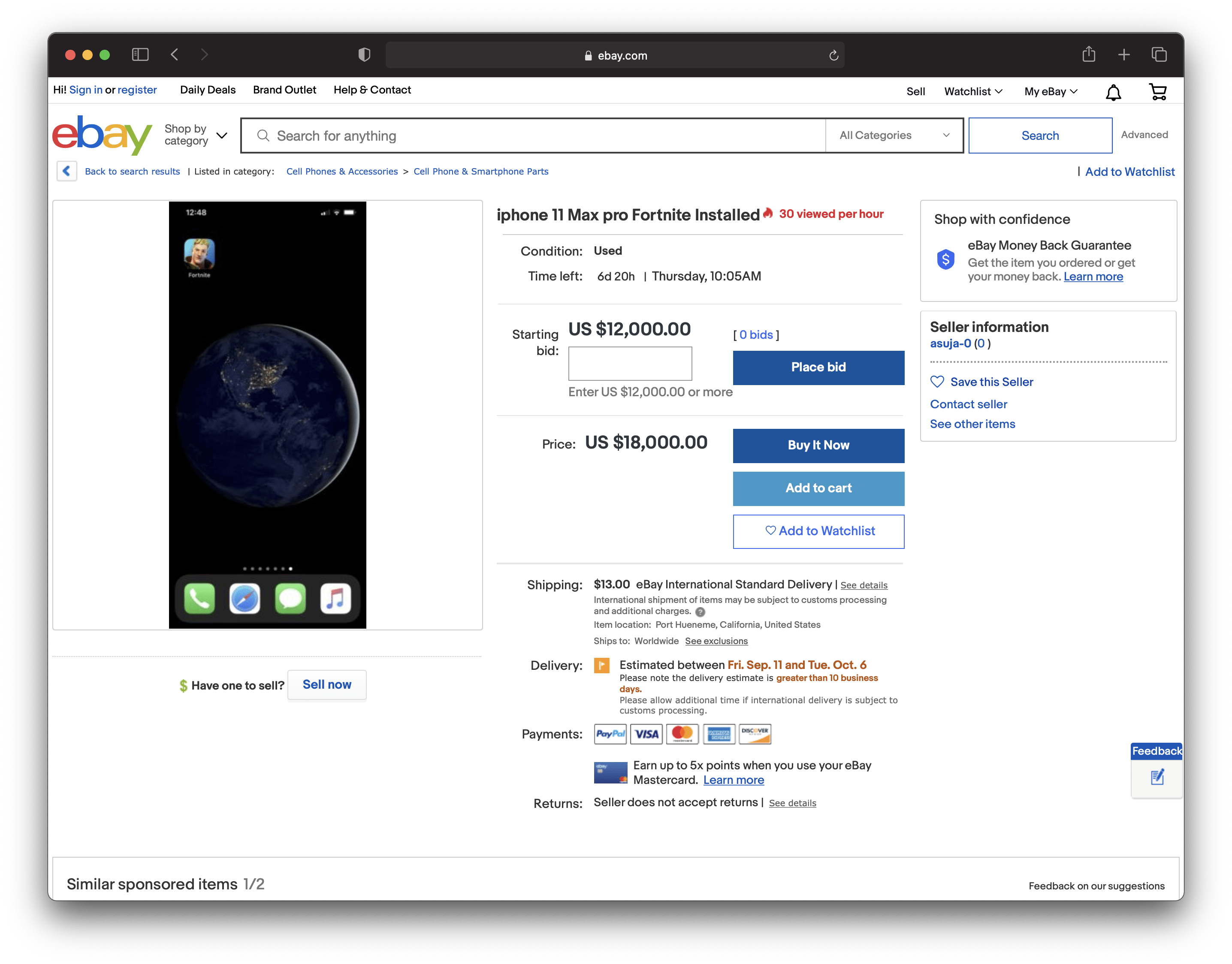Open the Sell link in header
1232x964 pixels.
tap(915, 91)
